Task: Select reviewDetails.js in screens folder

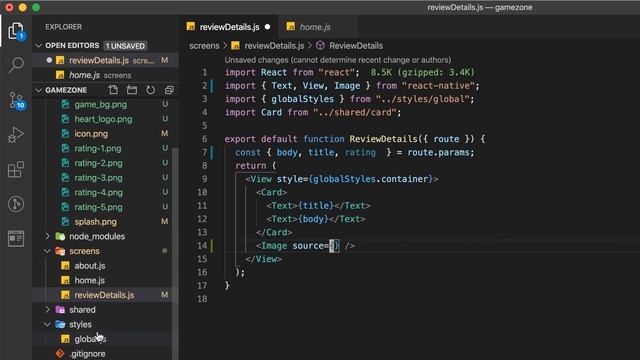Action: [104, 295]
